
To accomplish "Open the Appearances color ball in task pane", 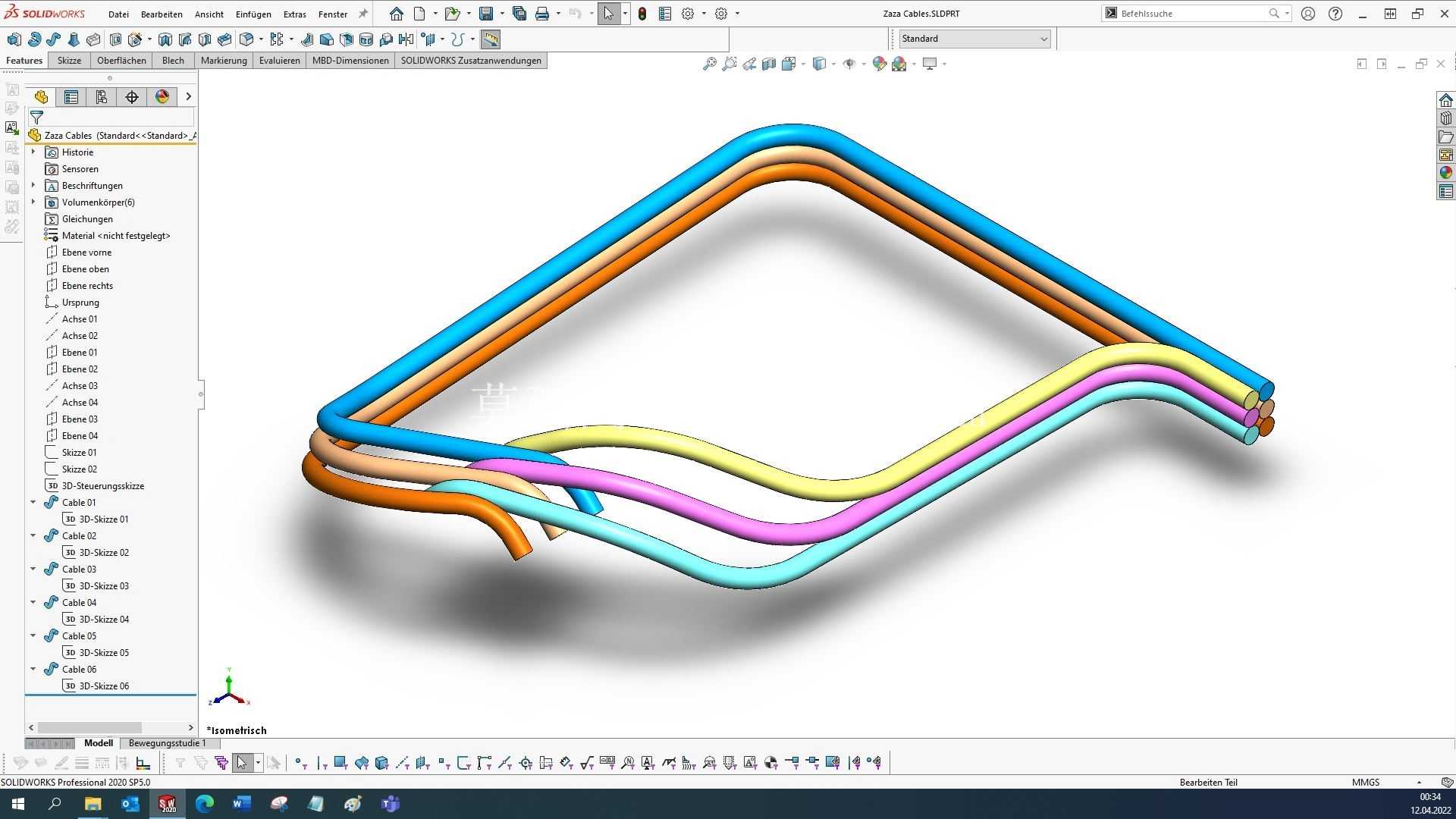I will [x=1445, y=173].
